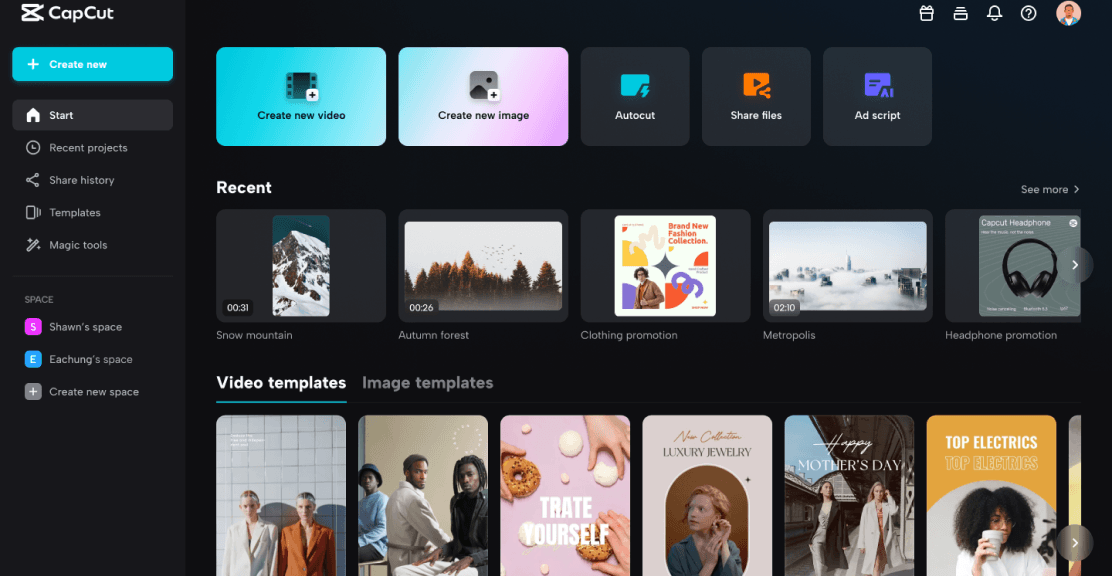Click the Metropolis title text
Image resolution: width=1112 pixels, height=576 pixels.
pos(789,336)
